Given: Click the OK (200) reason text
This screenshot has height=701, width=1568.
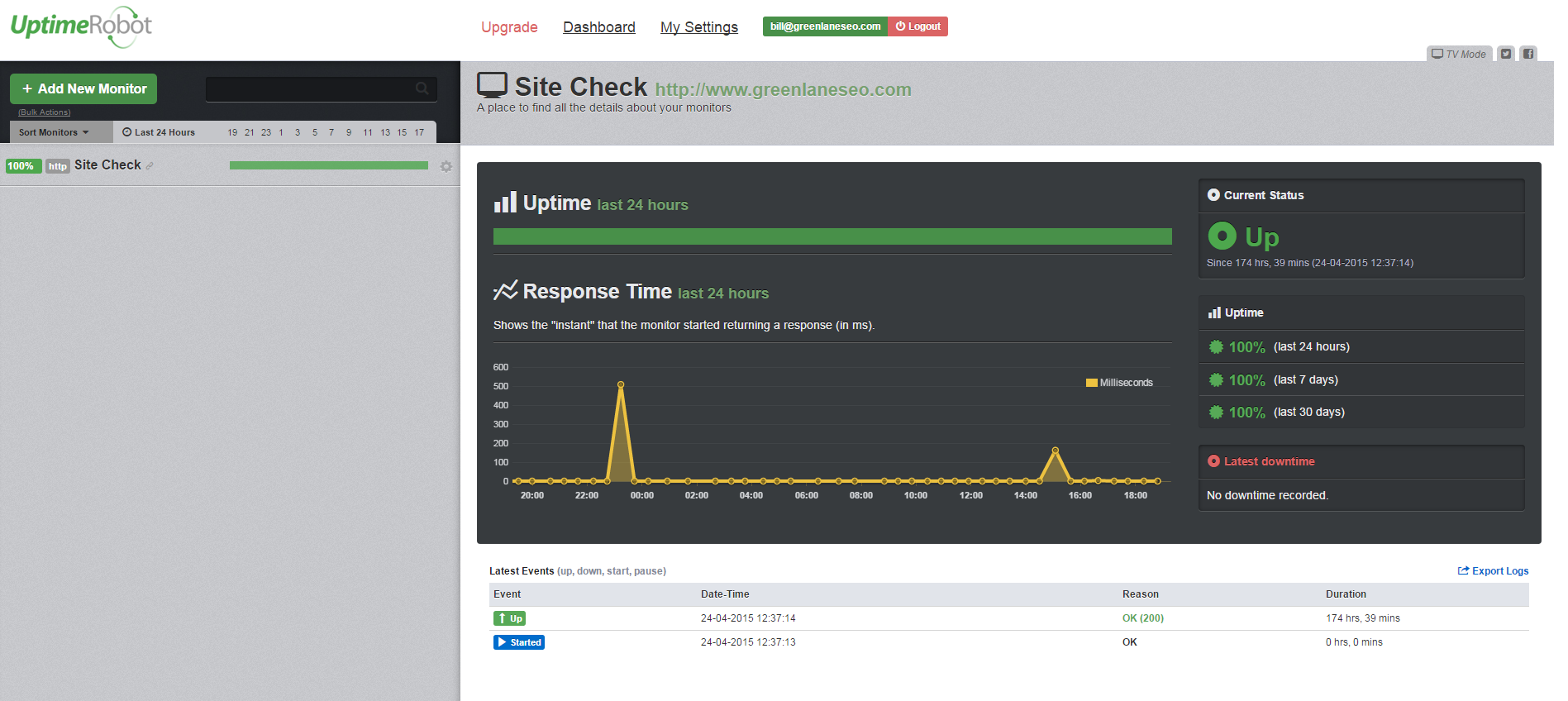Looking at the screenshot, I should (1143, 618).
